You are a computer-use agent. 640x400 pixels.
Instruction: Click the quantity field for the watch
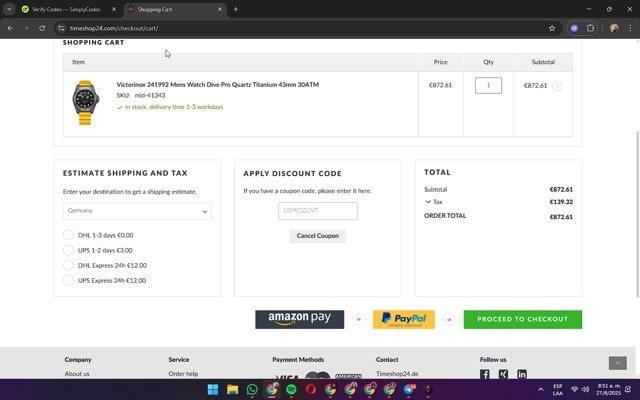[488, 85]
